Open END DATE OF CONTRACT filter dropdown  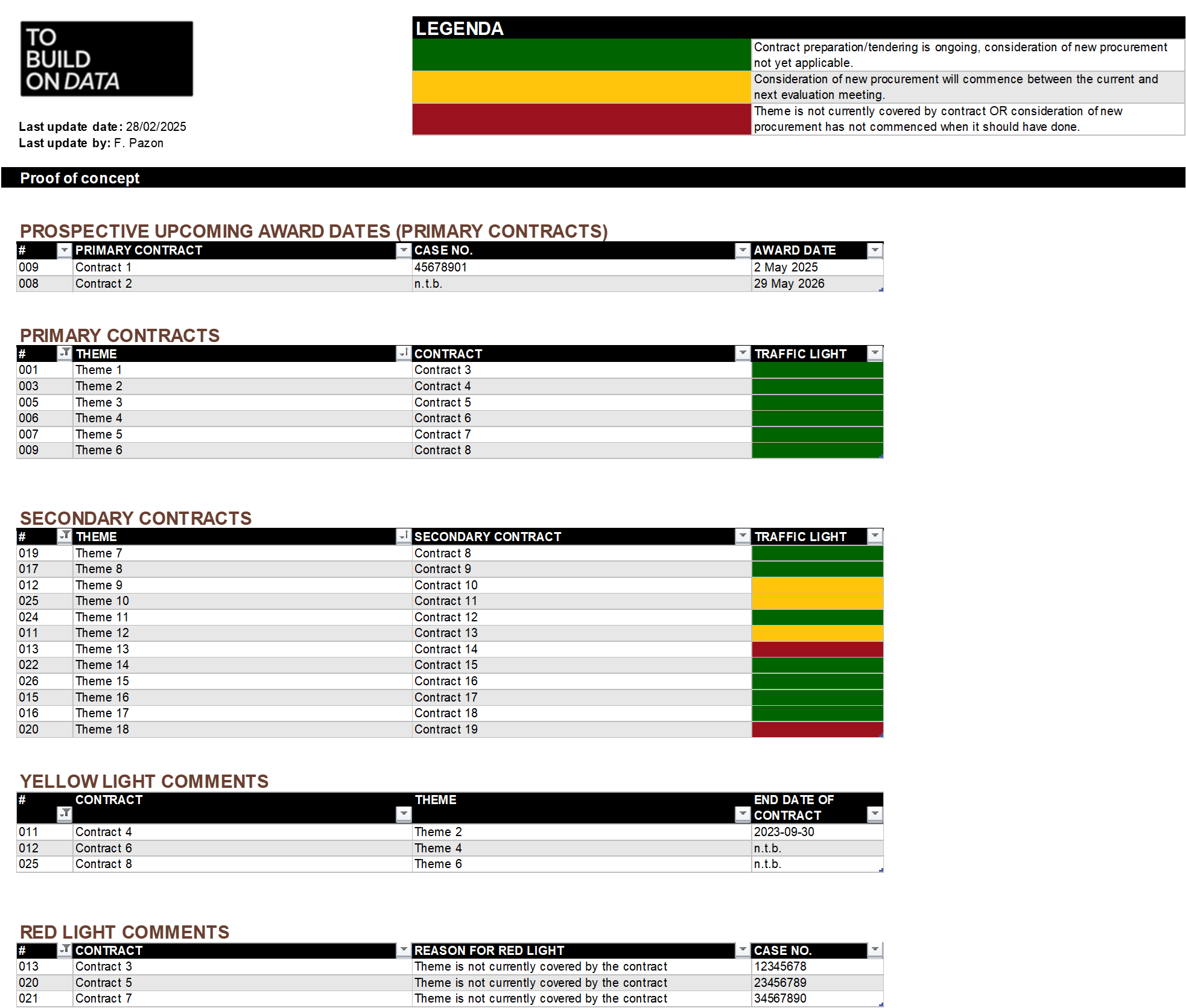[875, 814]
